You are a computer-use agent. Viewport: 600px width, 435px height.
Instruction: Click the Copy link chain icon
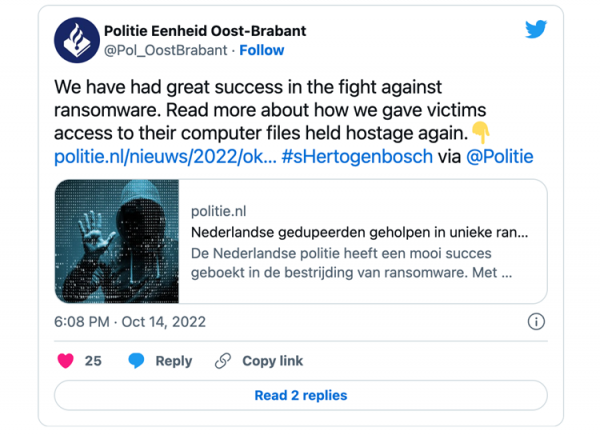pyautogui.click(x=224, y=361)
